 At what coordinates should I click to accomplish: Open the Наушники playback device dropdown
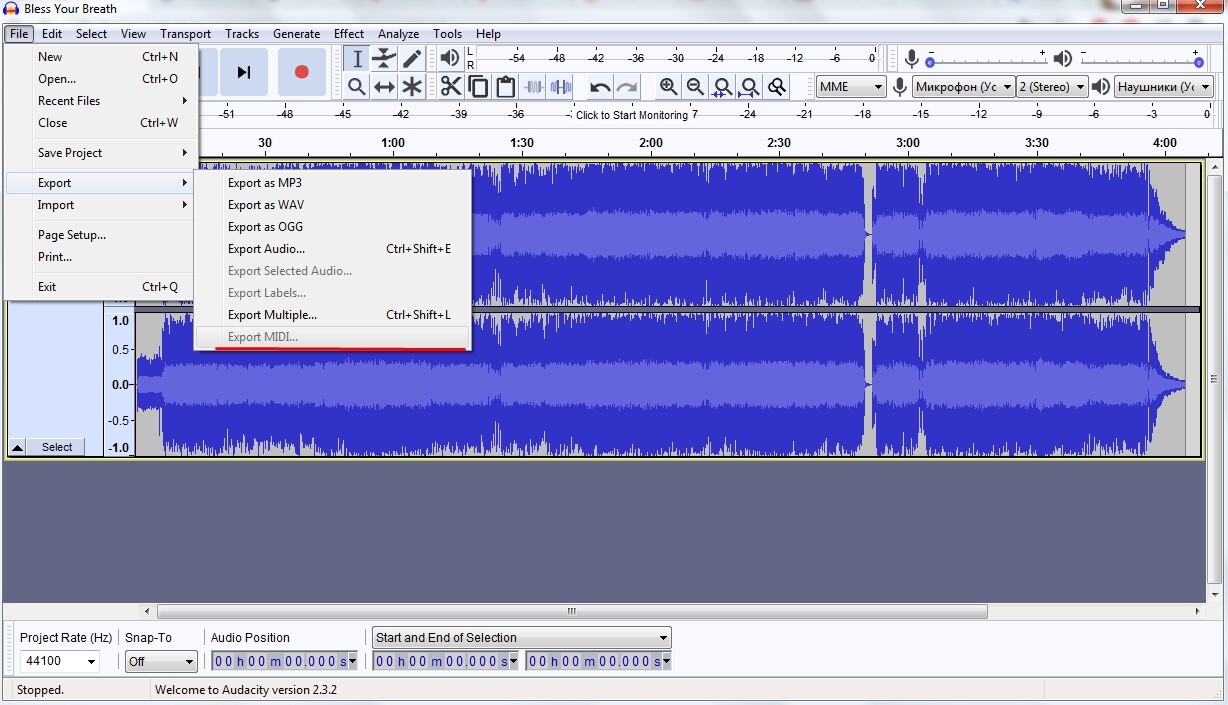[x=1164, y=87]
